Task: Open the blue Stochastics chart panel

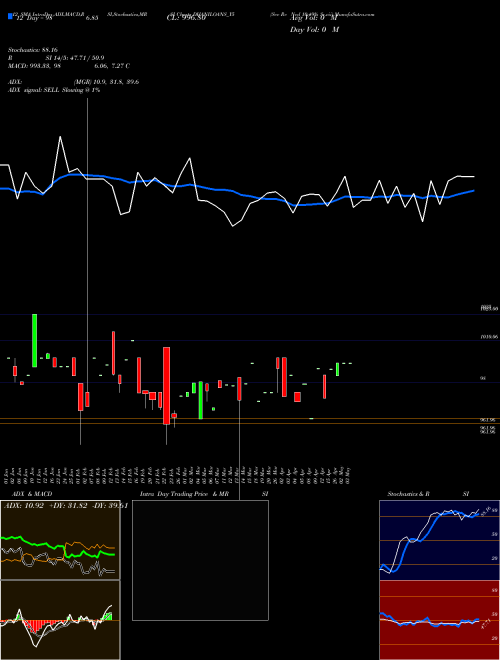Action: coord(439,540)
